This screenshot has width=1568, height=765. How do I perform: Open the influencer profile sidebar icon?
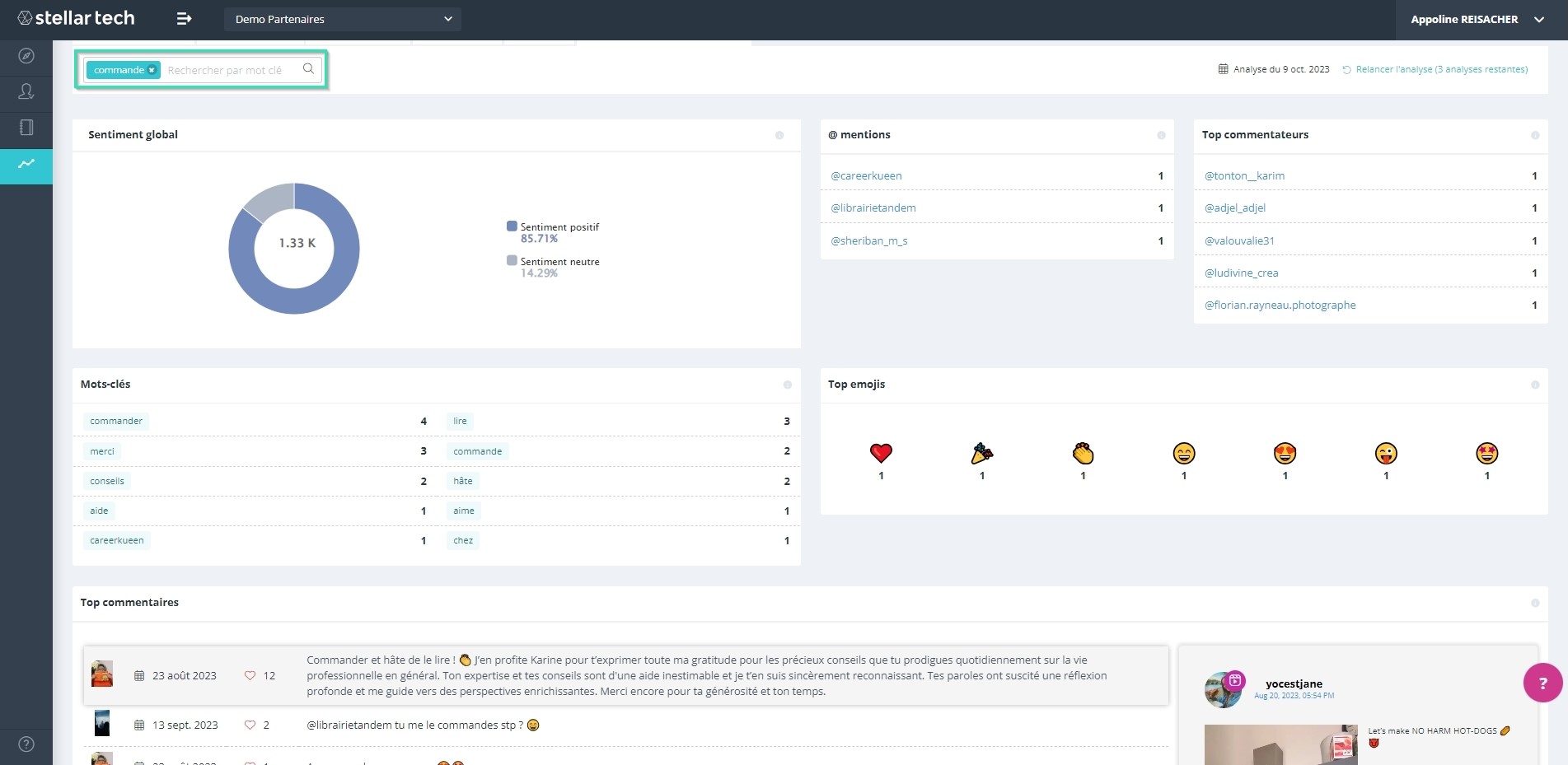pos(26,91)
